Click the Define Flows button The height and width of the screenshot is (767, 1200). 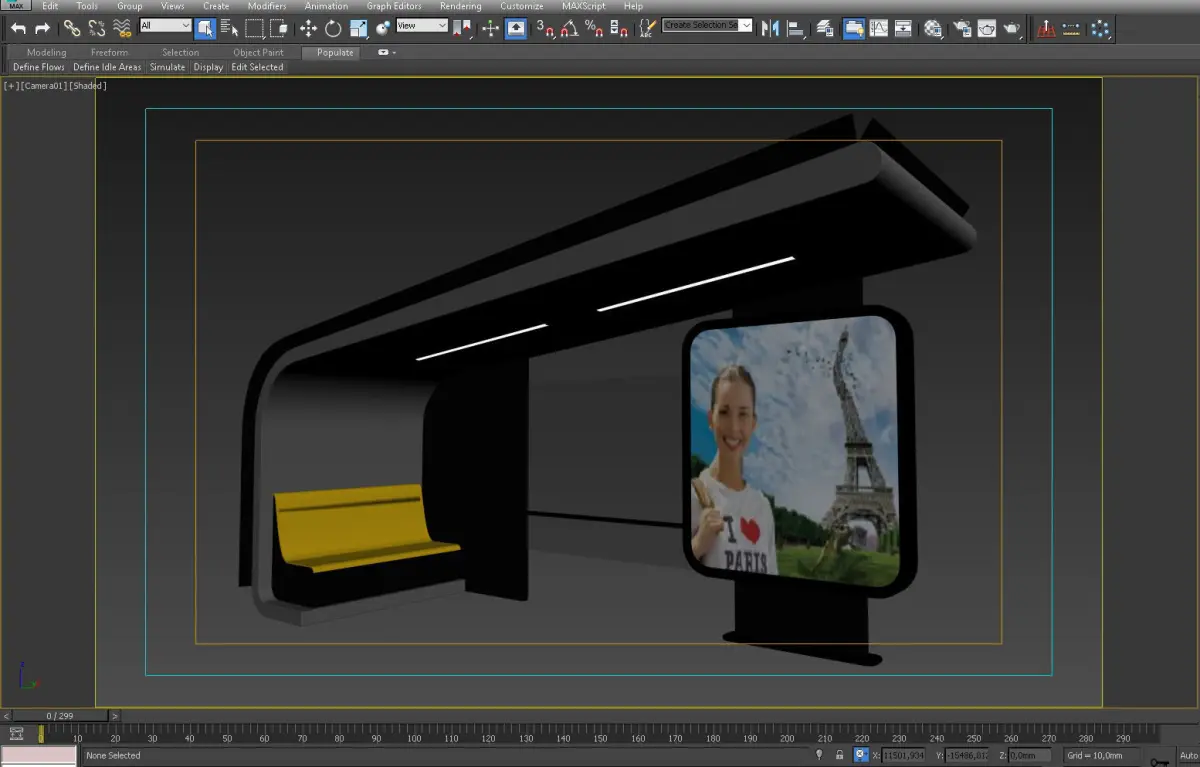tap(38, 67)
